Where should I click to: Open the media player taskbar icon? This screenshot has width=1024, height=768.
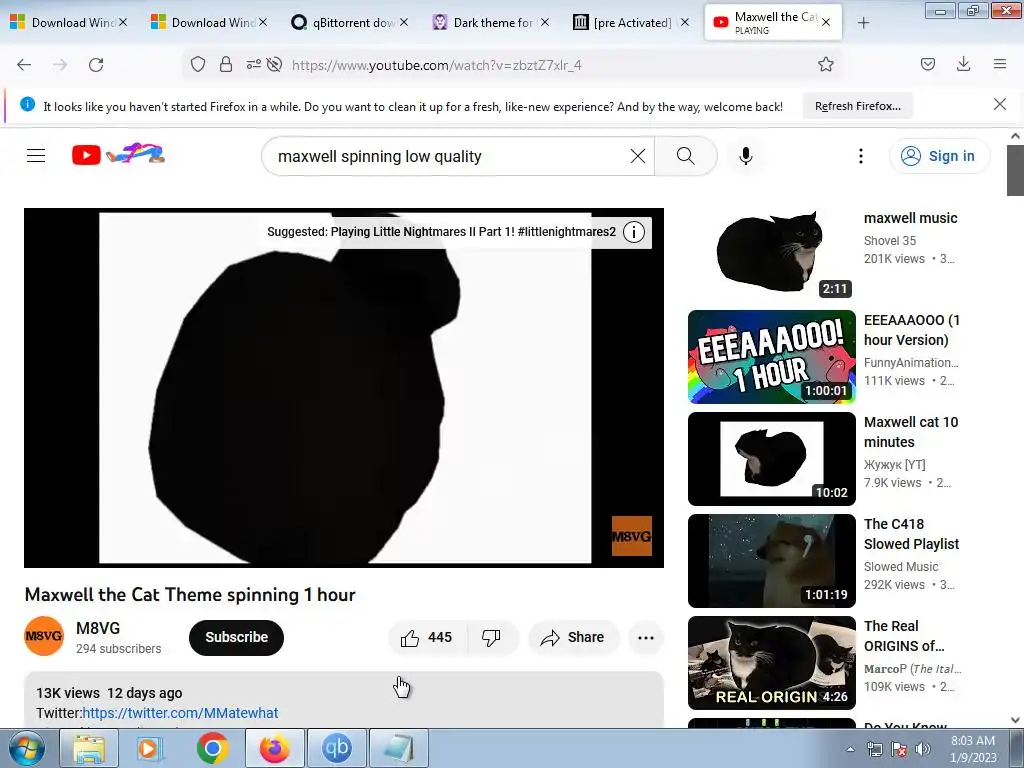(x=150, y=748)
